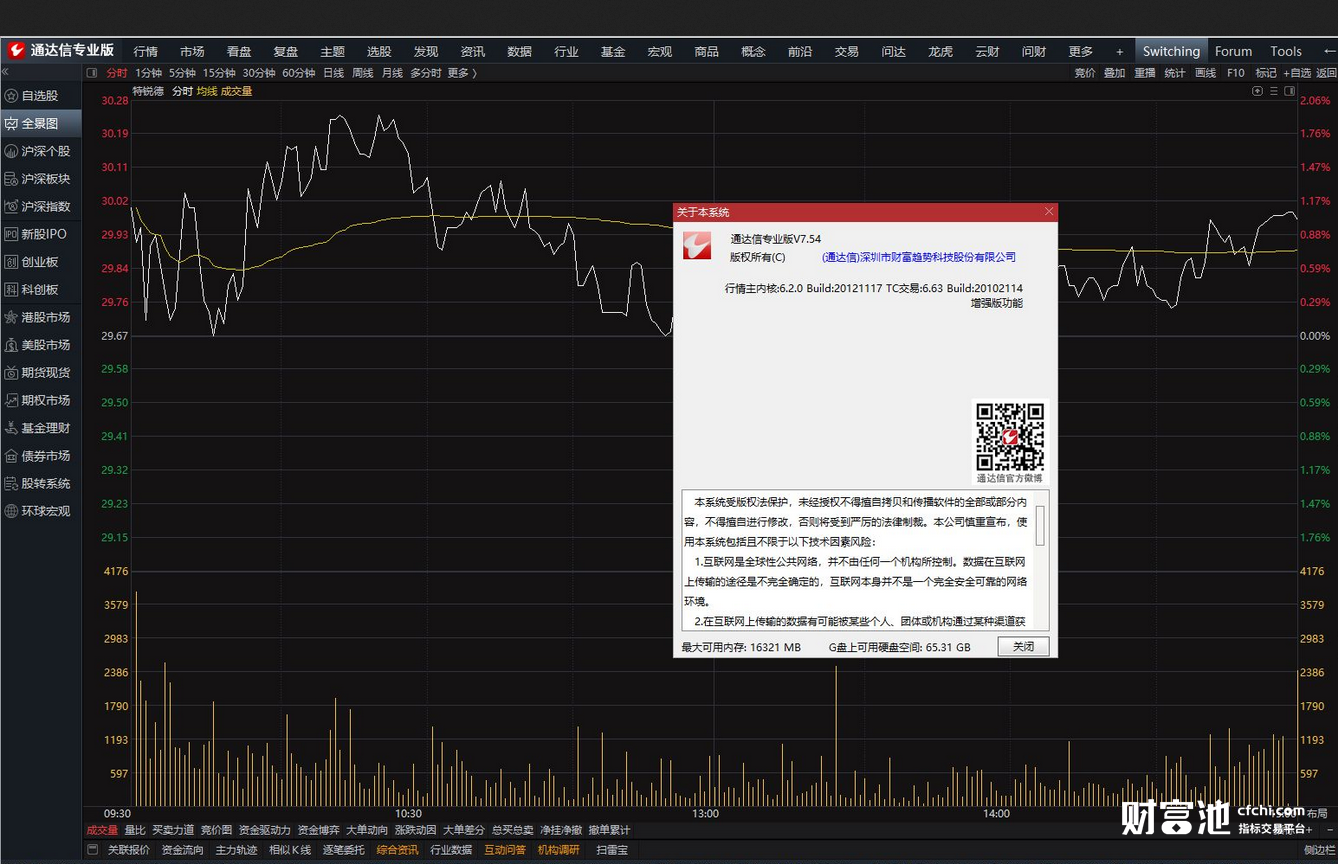Open 美股市场 sidebar icon
1338x864 pixels.
(x=11, y=345)
